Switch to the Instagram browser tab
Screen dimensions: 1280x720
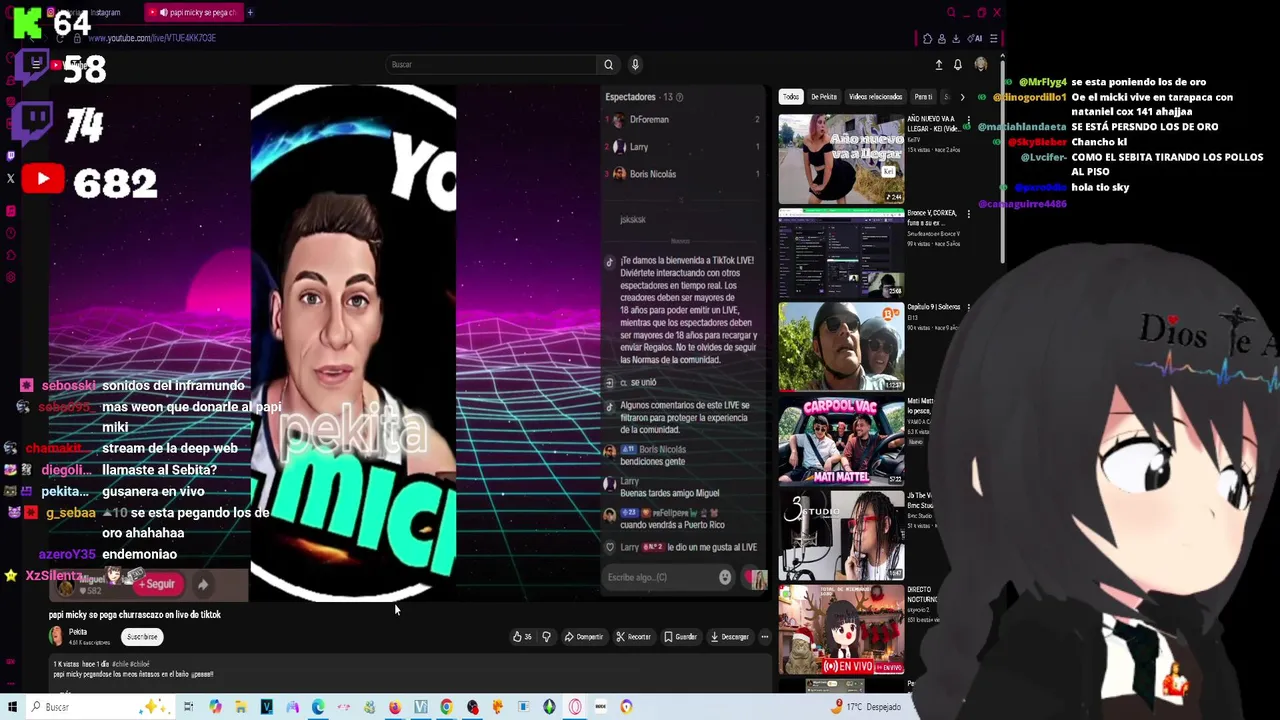pyautogui.click(x=86, y=13)
